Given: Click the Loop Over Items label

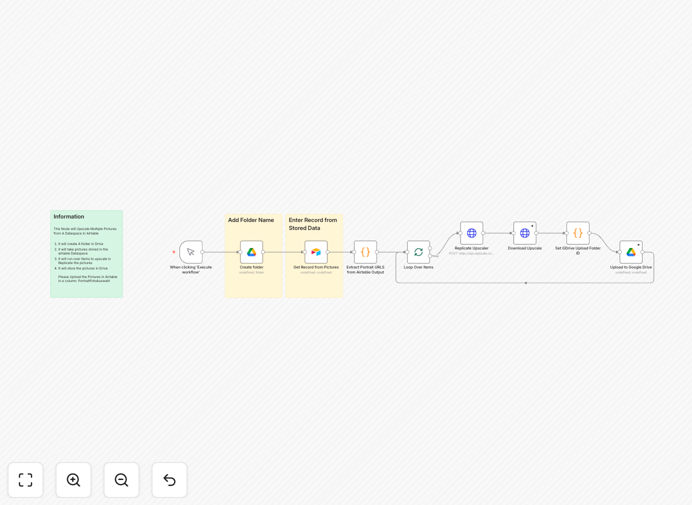Looking at the screenshot, I should coord(418,268).
